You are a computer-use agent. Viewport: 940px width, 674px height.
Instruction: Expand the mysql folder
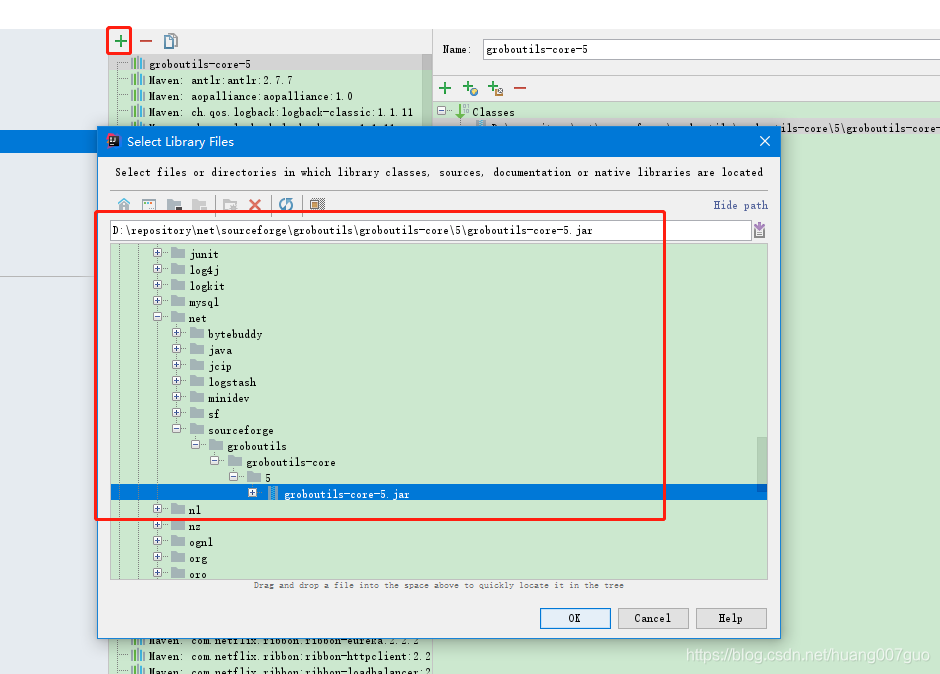tap(157, 300)
